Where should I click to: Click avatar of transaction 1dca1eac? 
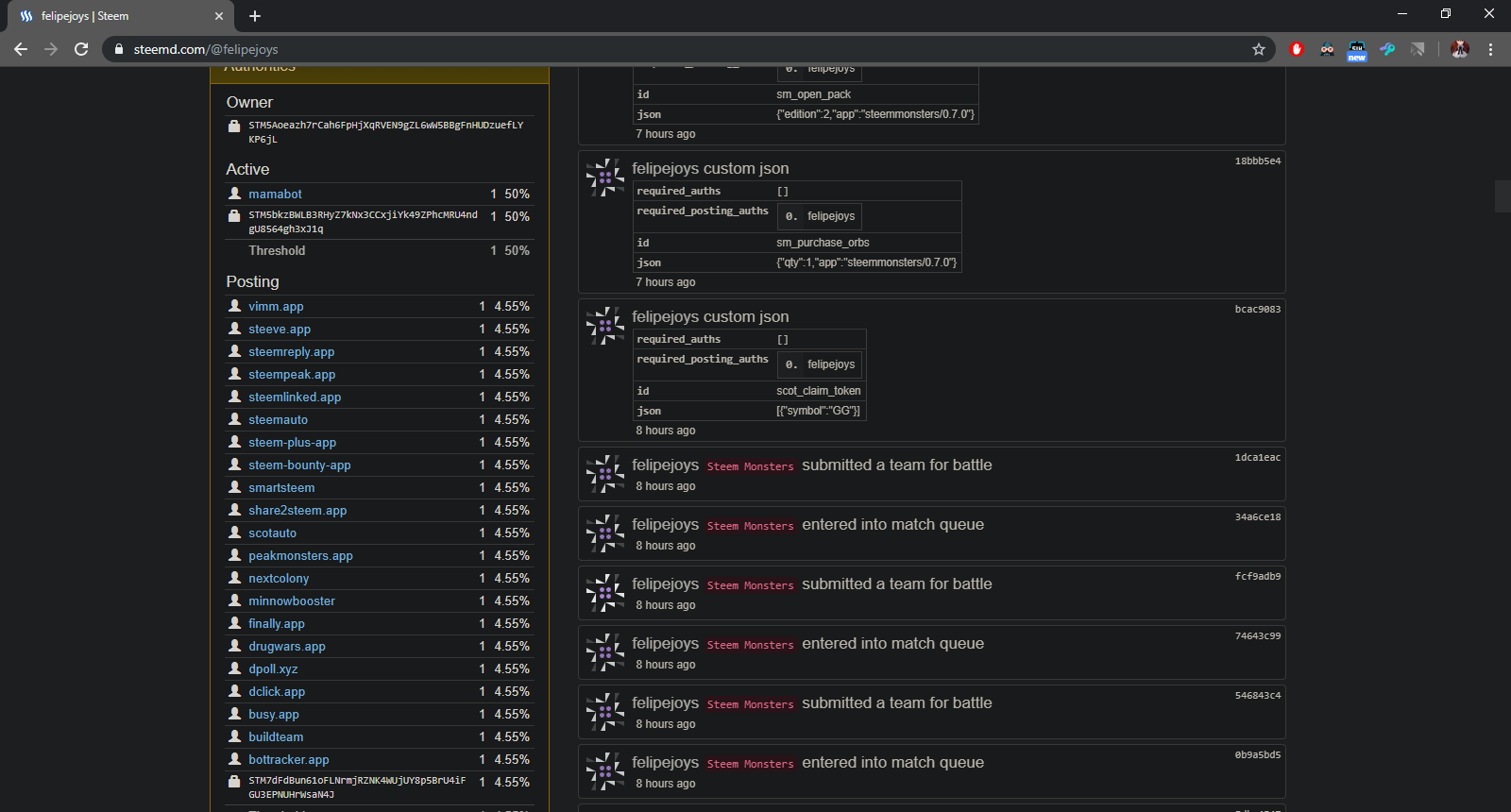pyautogui.click(x=605, y=474)
